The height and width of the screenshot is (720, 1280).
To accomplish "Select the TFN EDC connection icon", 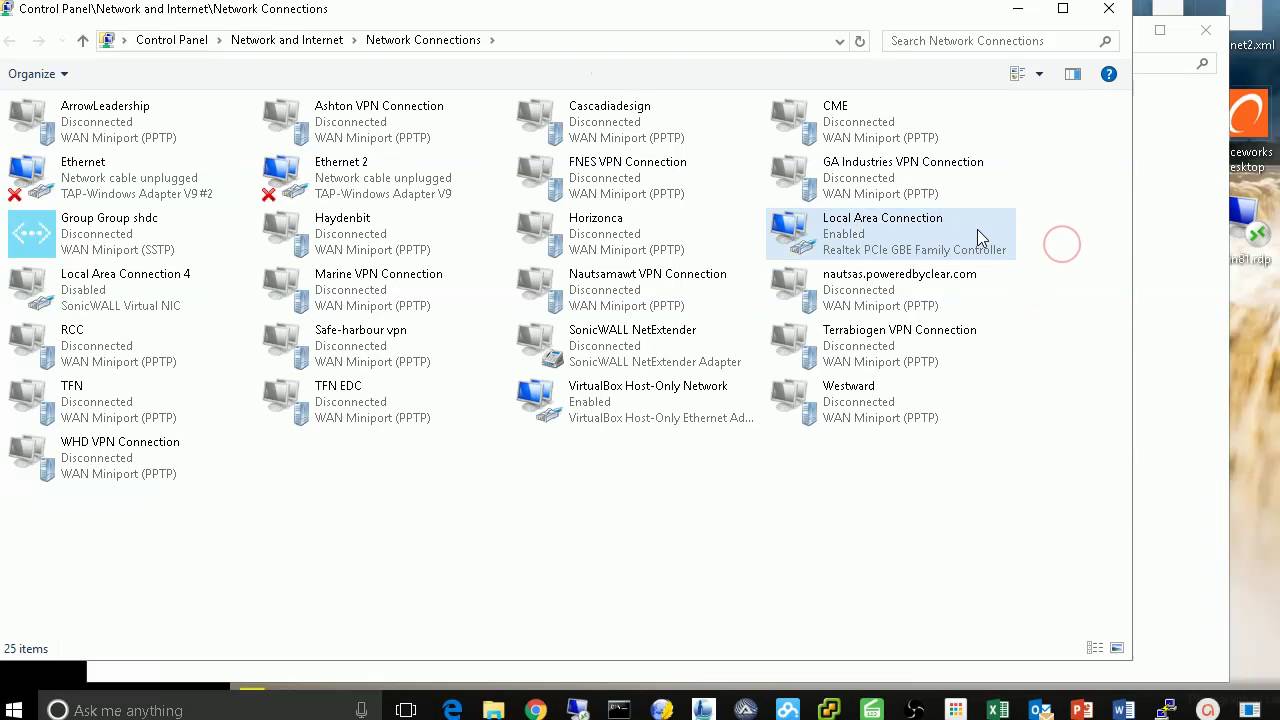I will [x=286, y=402].
